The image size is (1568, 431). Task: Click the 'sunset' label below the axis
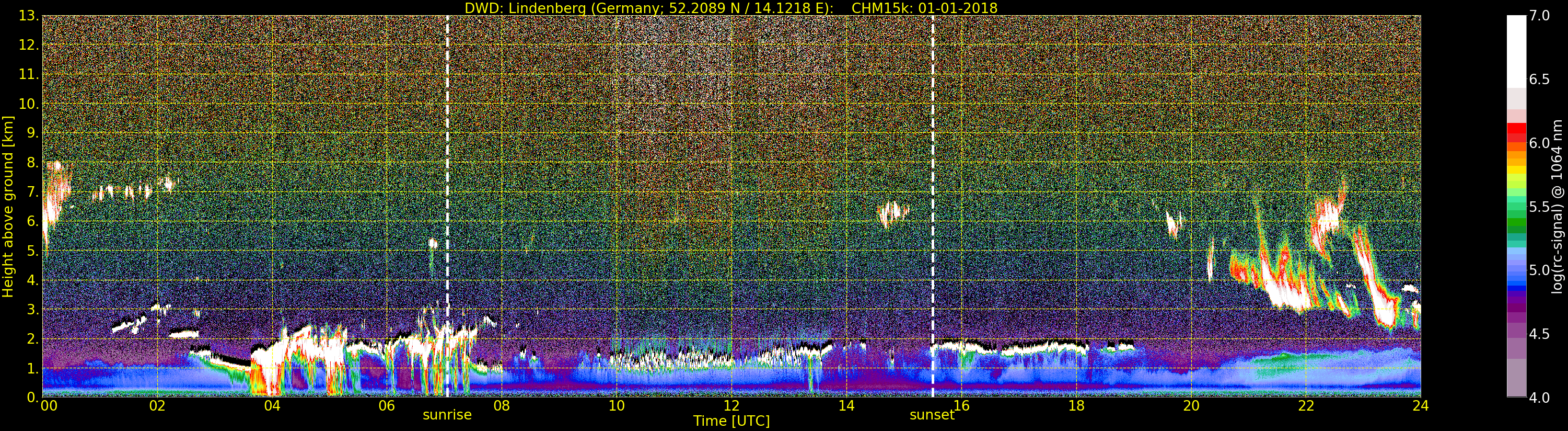point(932,415)
